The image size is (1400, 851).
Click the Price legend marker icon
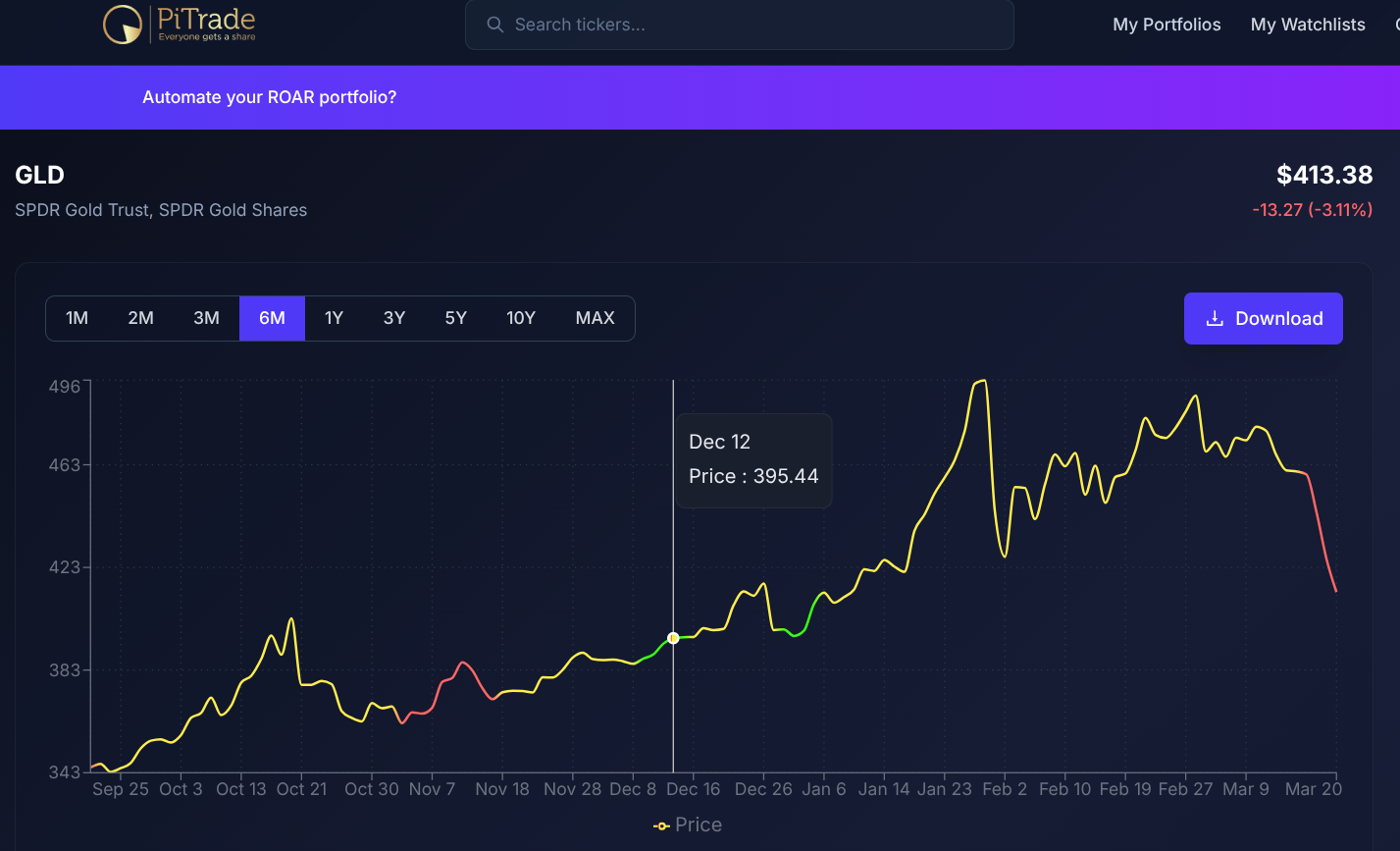(x=661, y=825)
